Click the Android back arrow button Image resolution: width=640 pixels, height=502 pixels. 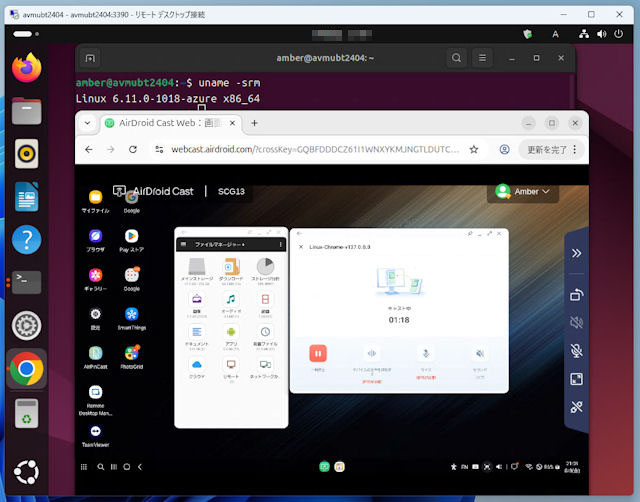point(140,467)
